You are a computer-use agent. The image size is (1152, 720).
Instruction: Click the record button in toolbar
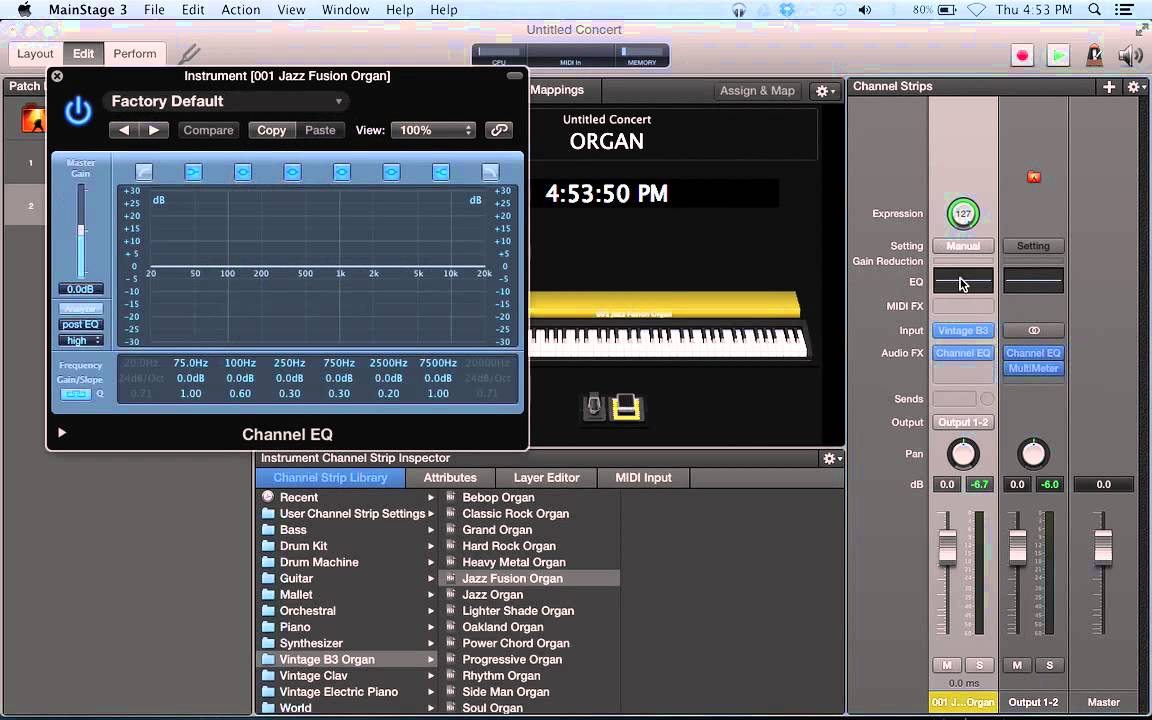pyautogui.click(x=1021, y=55)
